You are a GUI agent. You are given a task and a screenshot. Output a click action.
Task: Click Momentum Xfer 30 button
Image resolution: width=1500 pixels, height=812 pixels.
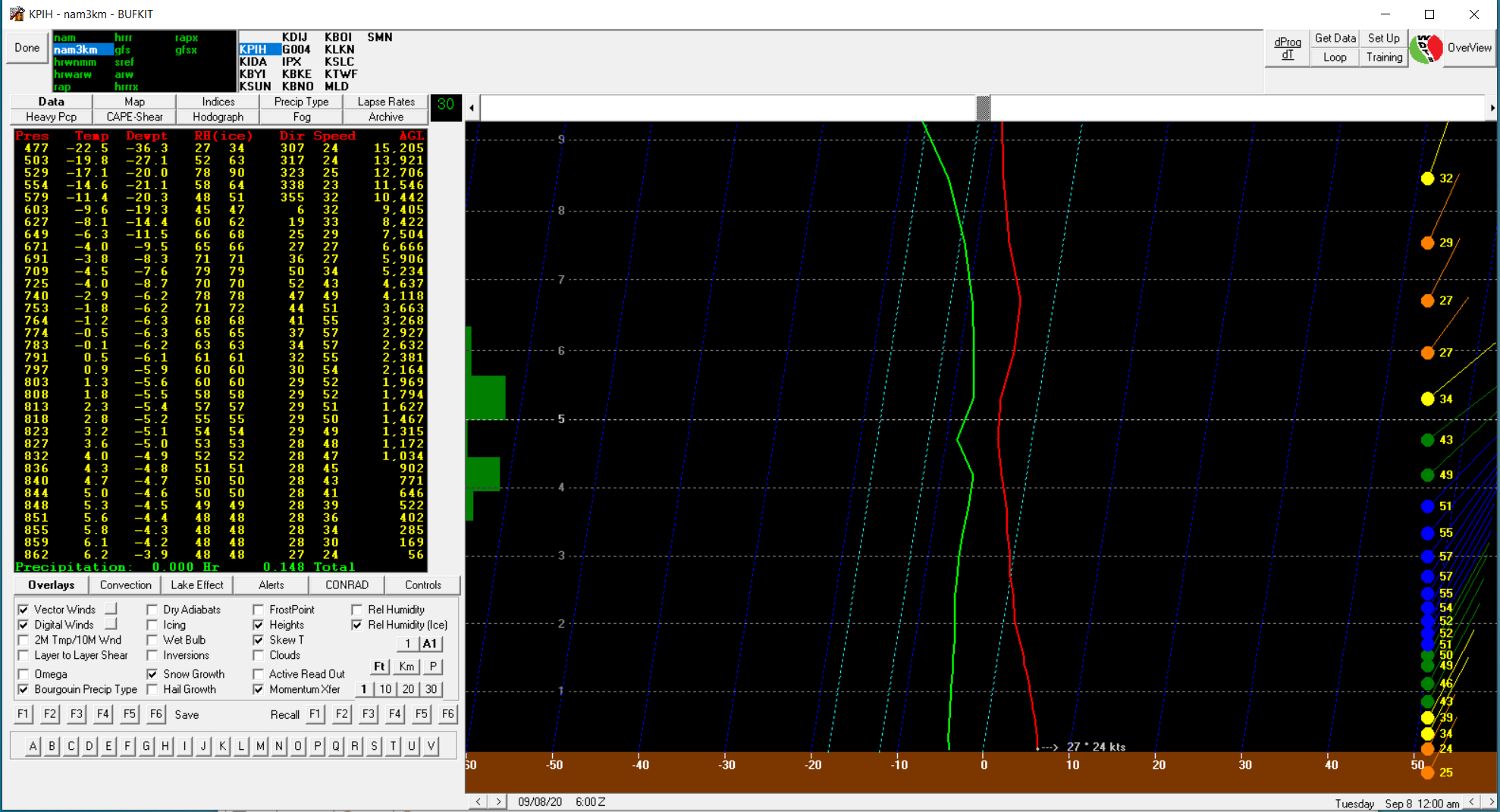pyautogui.click(x=431, y=689)
